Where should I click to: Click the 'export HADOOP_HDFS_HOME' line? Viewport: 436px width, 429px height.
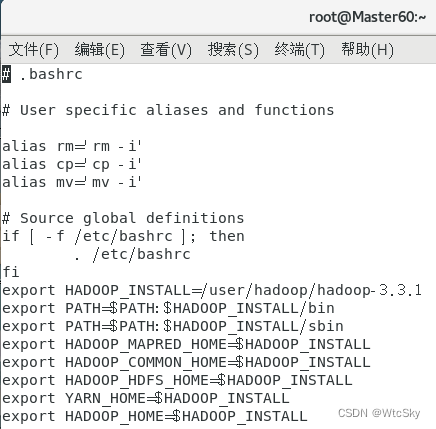(177, 380)
